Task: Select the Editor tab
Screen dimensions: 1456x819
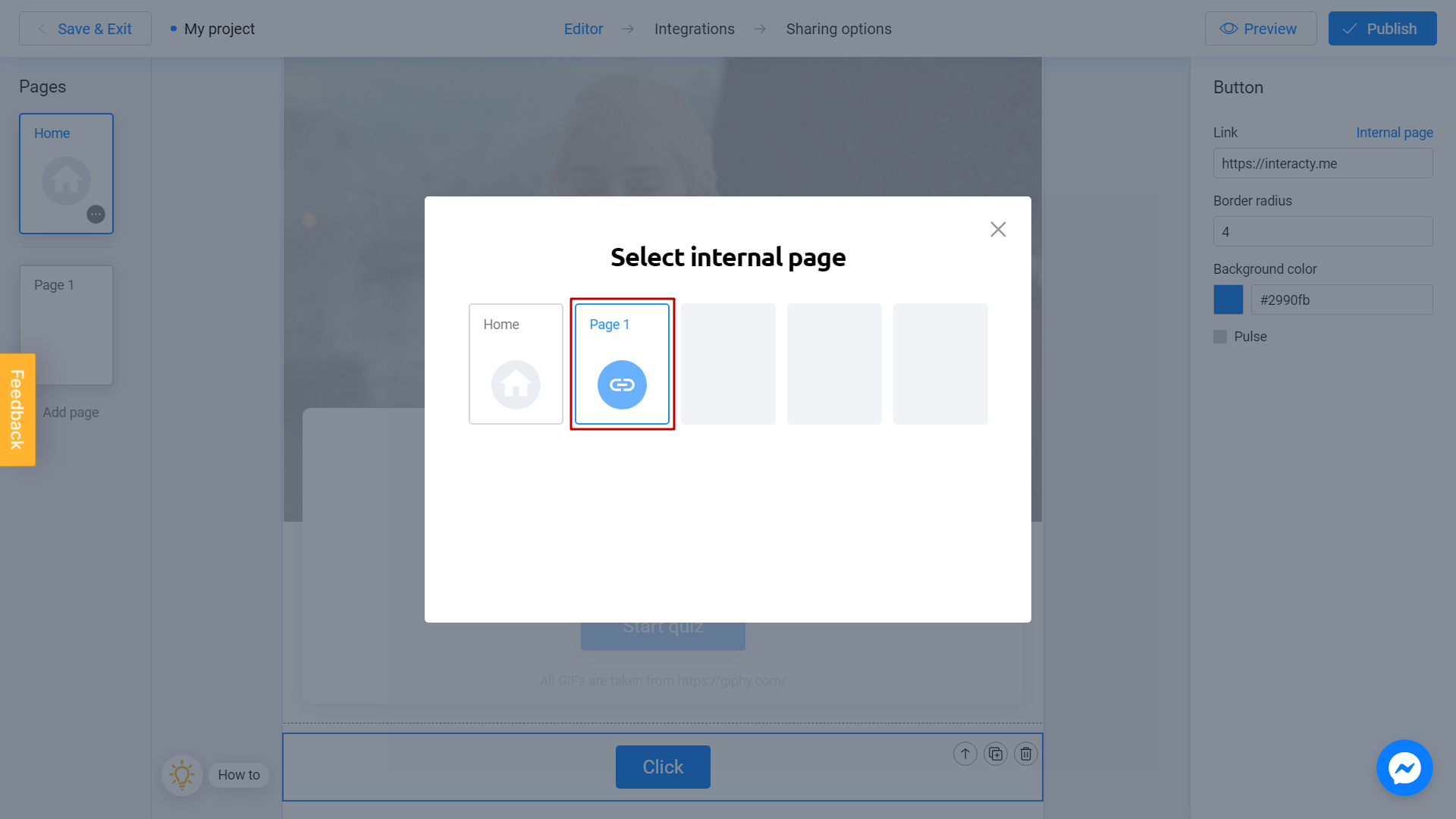Action: [583, 28]
